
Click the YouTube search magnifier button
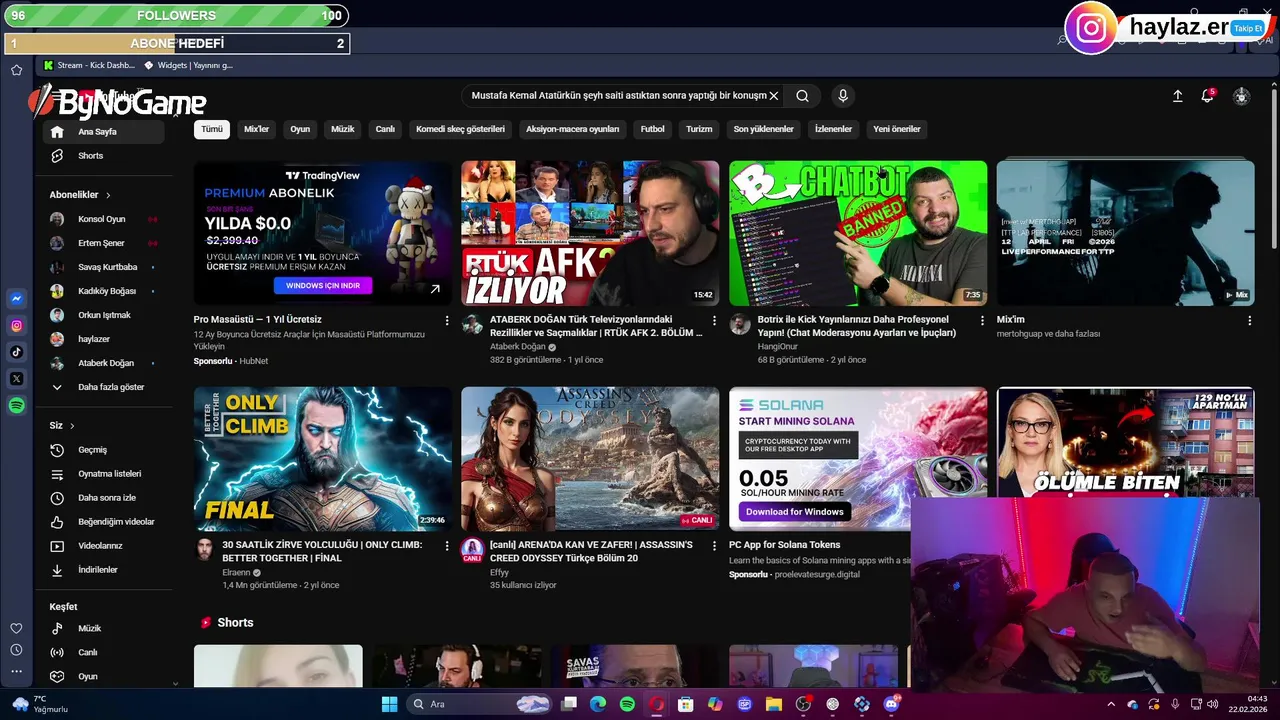802,96
